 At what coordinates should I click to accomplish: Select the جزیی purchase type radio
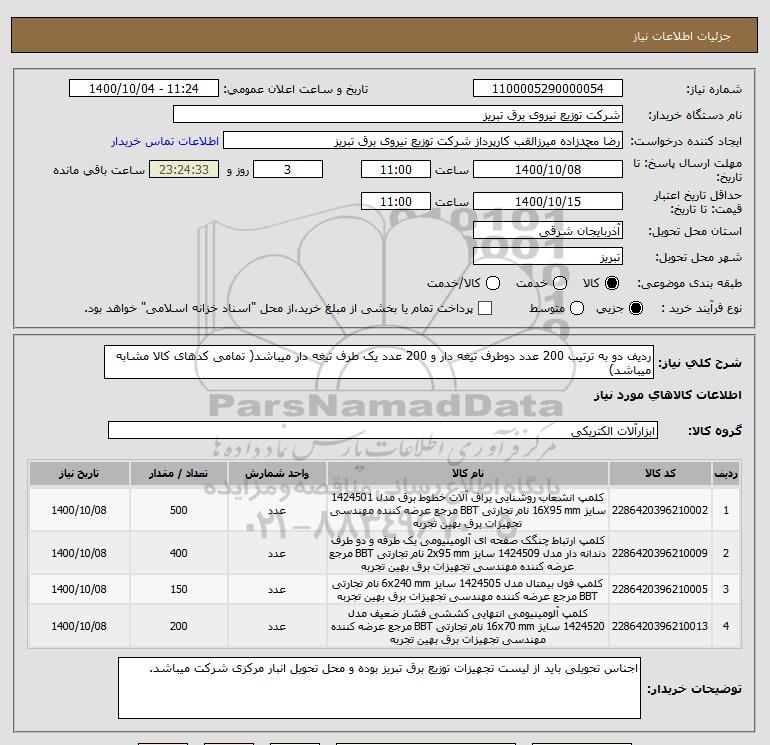(635, 308)
